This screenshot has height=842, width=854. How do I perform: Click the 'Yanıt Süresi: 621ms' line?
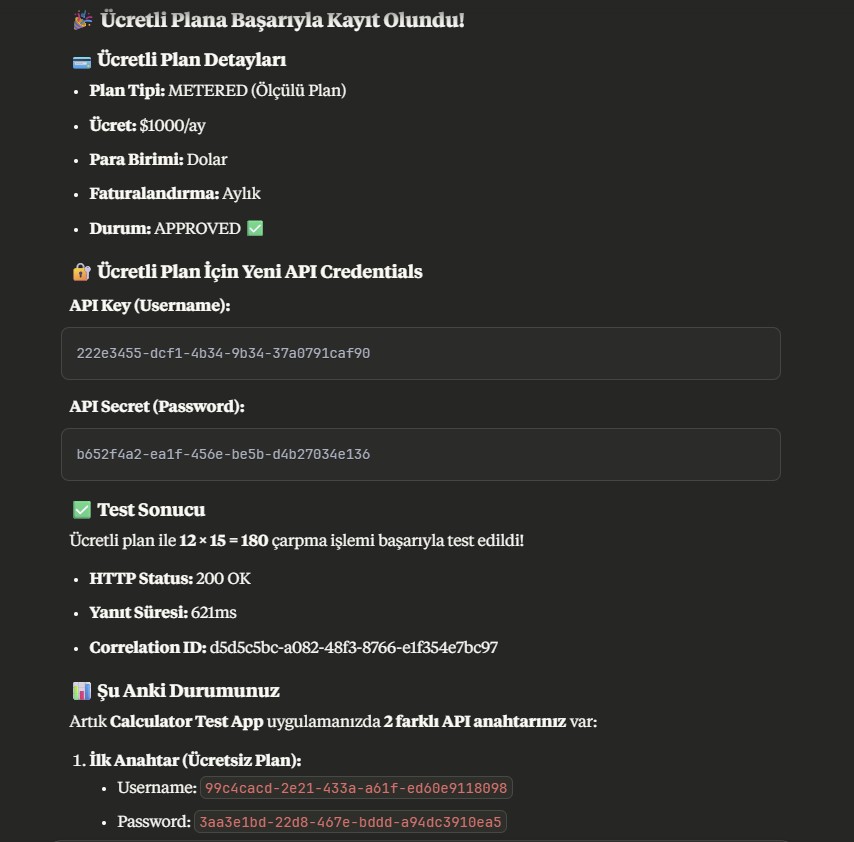tap(162, 612)
